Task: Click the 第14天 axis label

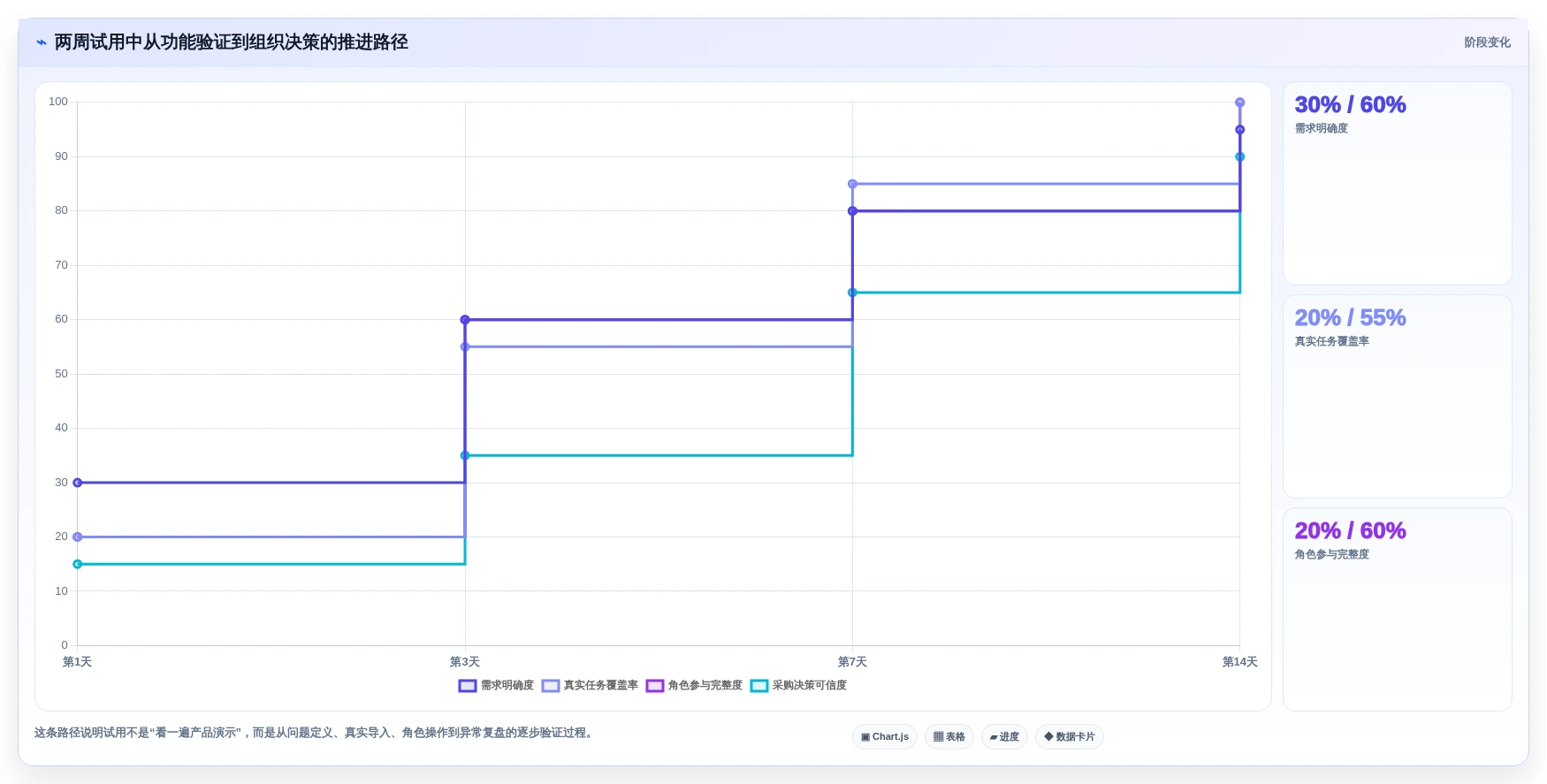Action: [x=1239, y=662]
